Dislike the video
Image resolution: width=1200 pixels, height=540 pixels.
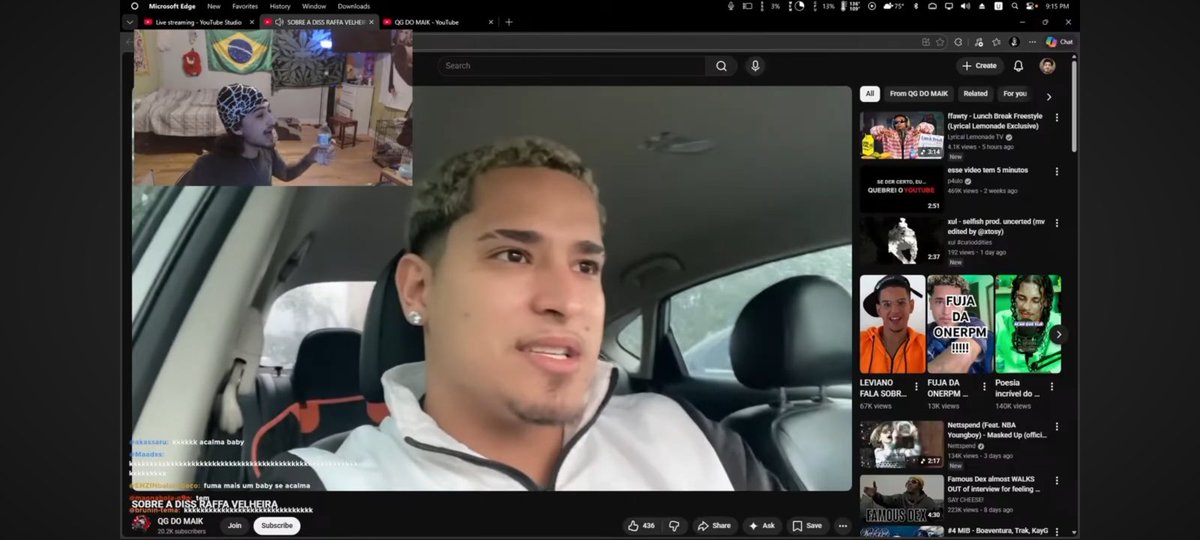(x=674, y=525)
